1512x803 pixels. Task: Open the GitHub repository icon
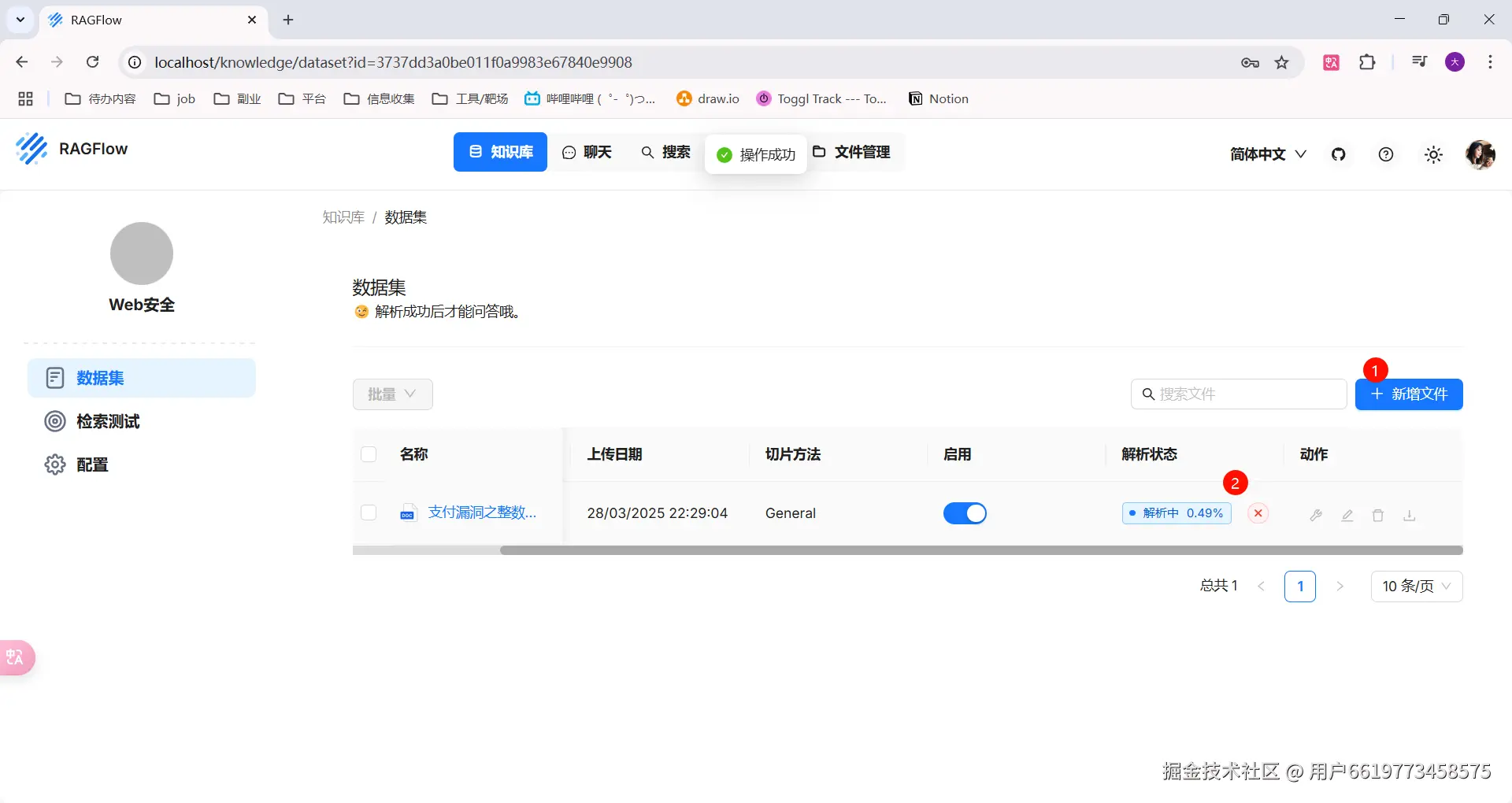[1339, 154]
